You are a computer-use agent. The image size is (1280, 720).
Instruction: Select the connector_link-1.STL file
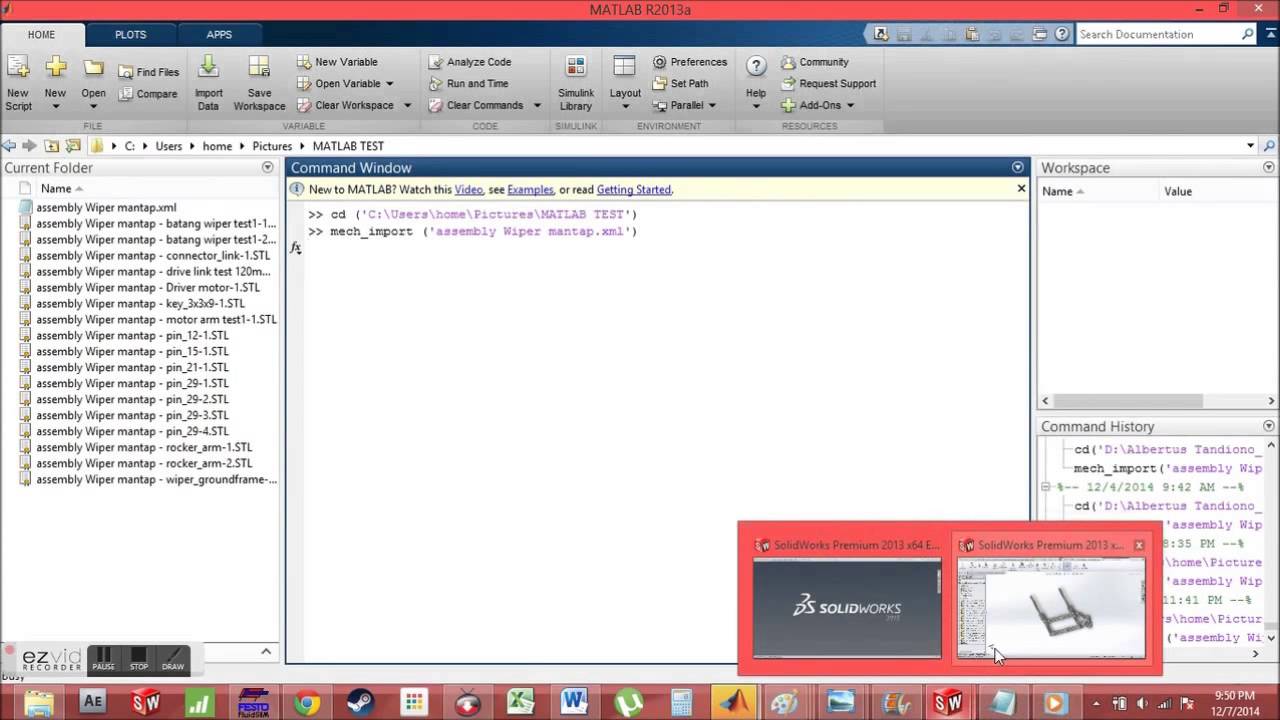pyautogui.click(x=153, y=256)
